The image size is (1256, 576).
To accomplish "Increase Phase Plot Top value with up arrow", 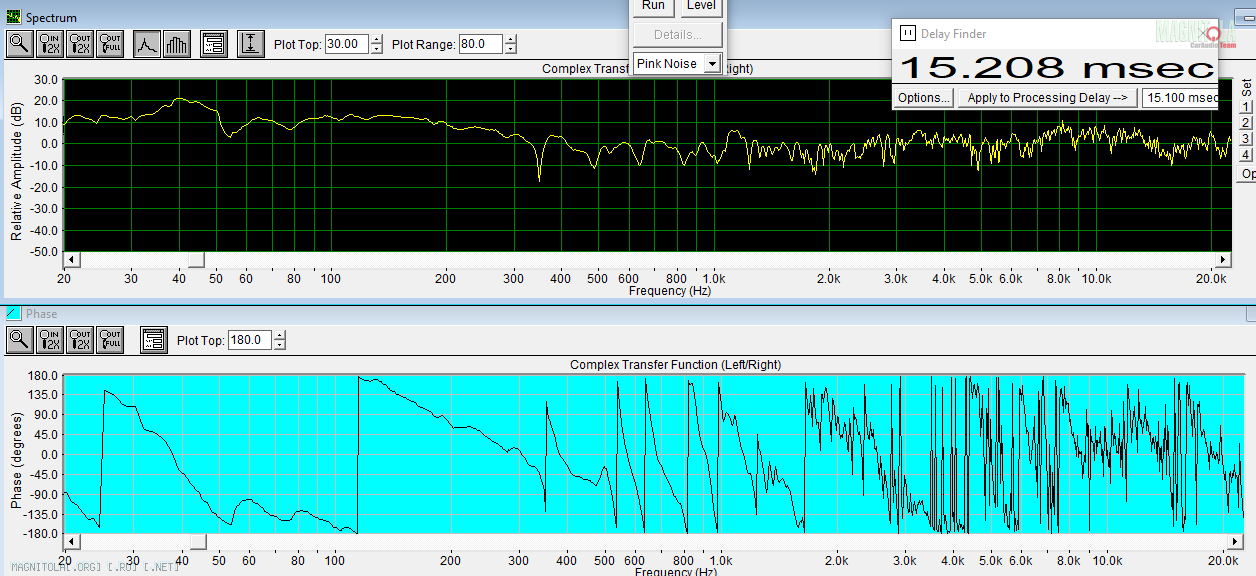I will coord(279,335).
